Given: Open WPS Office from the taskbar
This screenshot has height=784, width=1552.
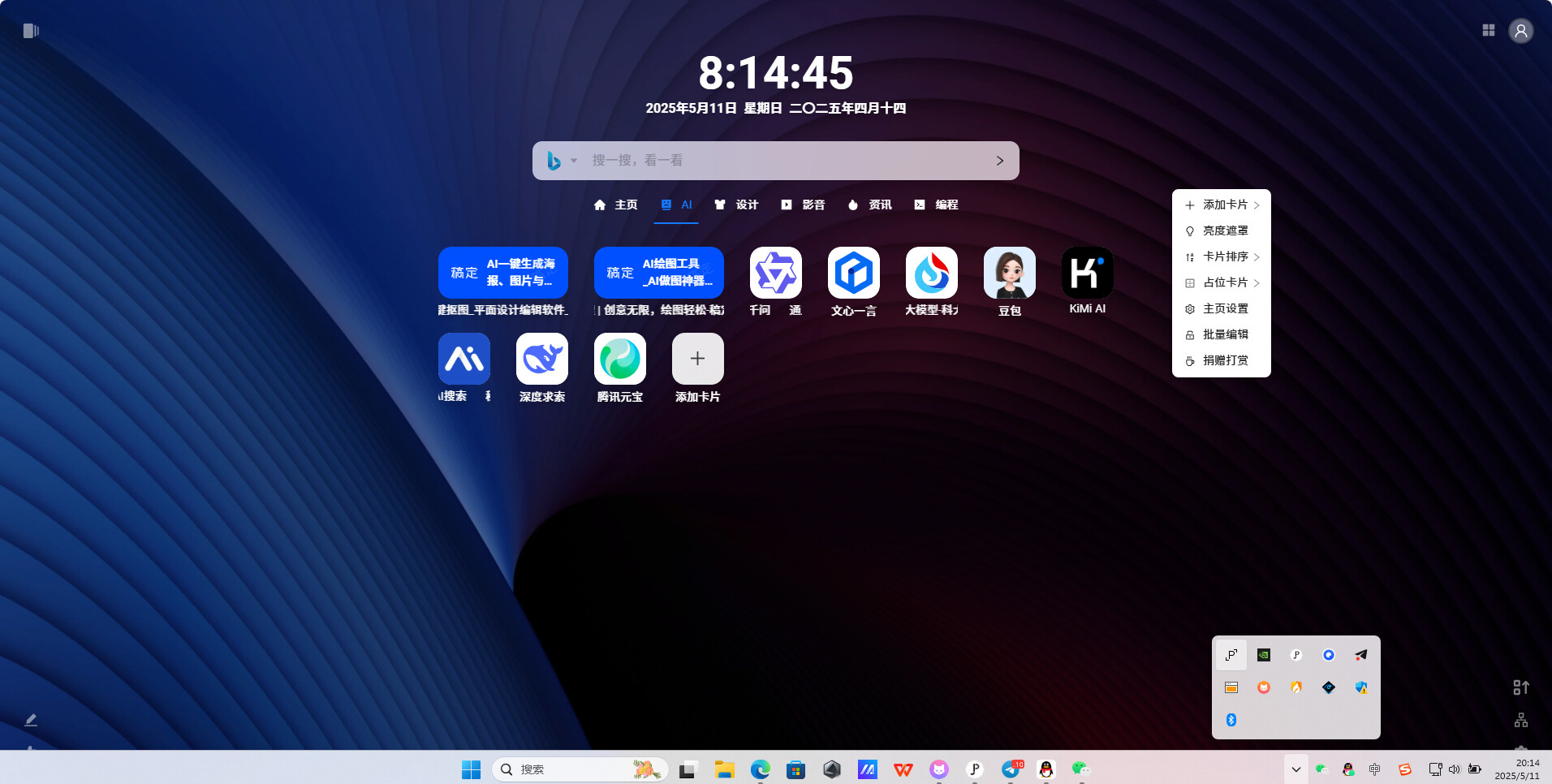Looking at the screenshot, I should [903, 769].
